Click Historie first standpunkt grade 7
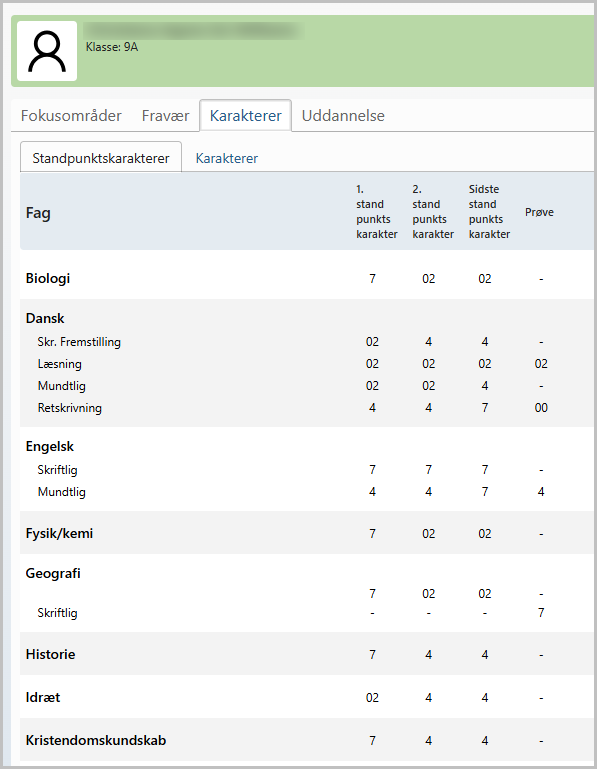This screenshot has width=597, height=769. pos(372,655)
